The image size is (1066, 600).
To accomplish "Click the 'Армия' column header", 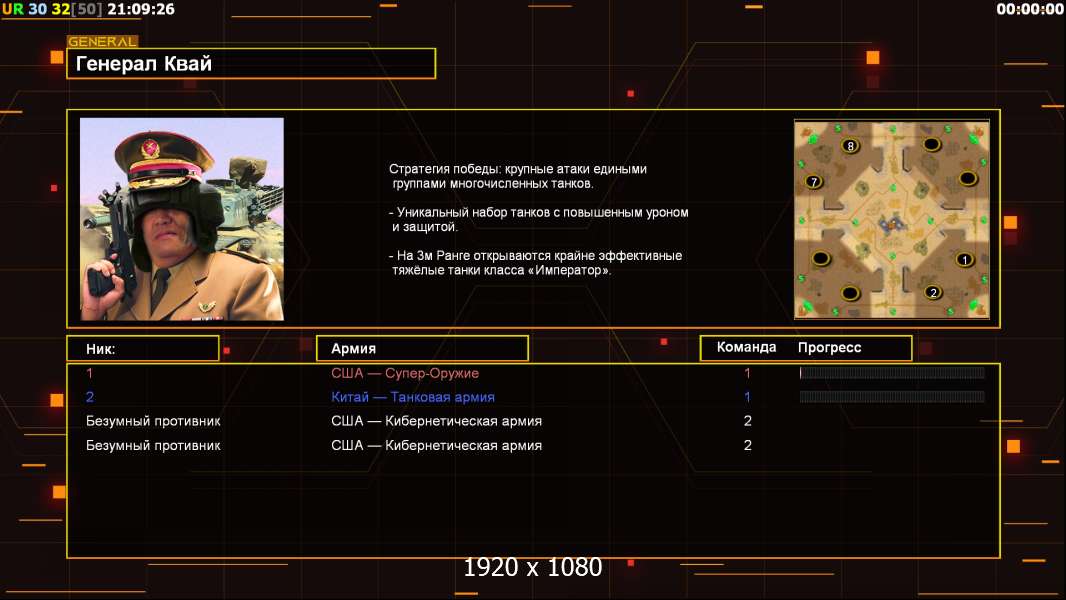I will click(422, 348).
